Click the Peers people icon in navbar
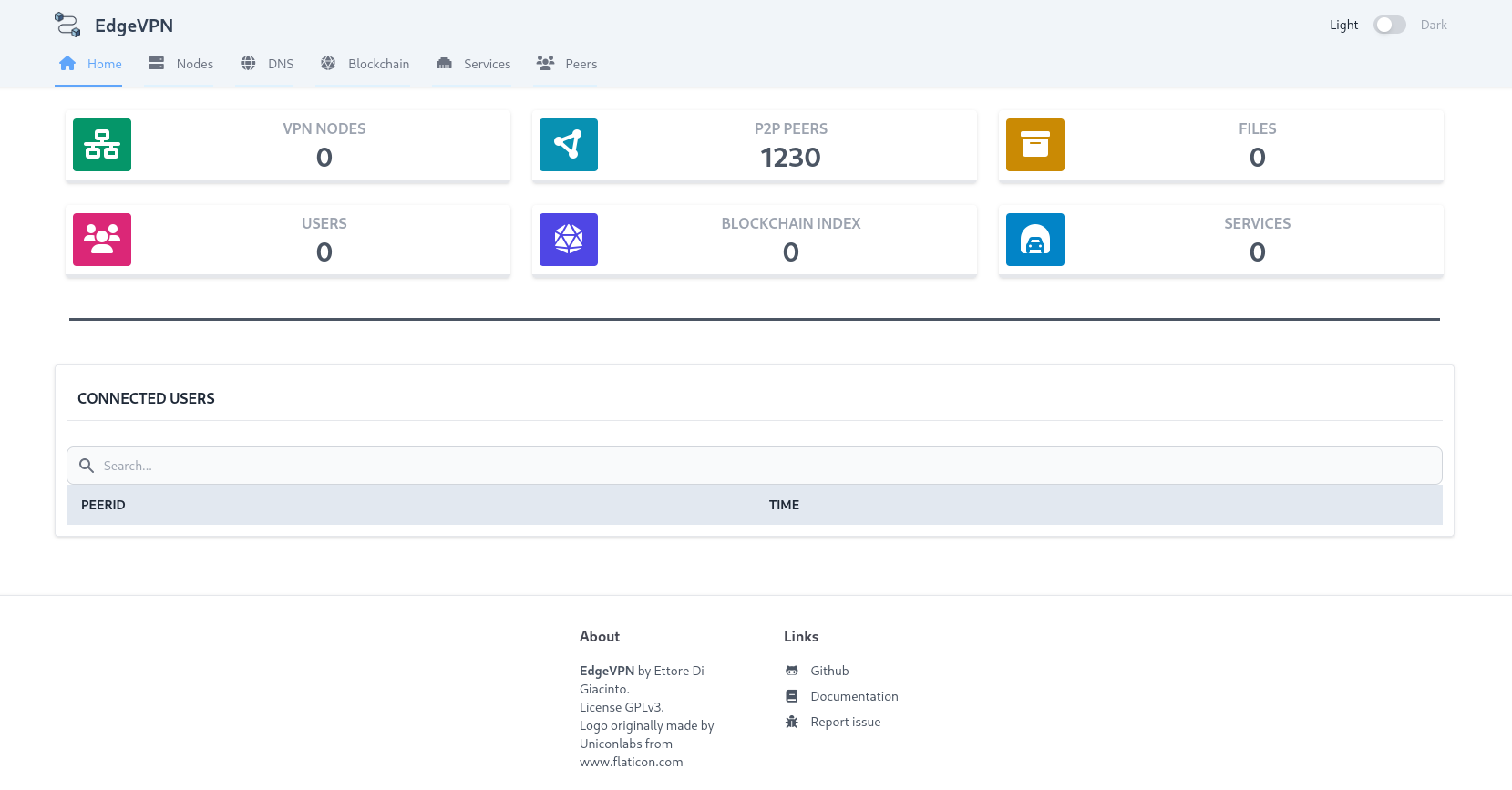The image size is (1512, 790). [x=545, y=63]
